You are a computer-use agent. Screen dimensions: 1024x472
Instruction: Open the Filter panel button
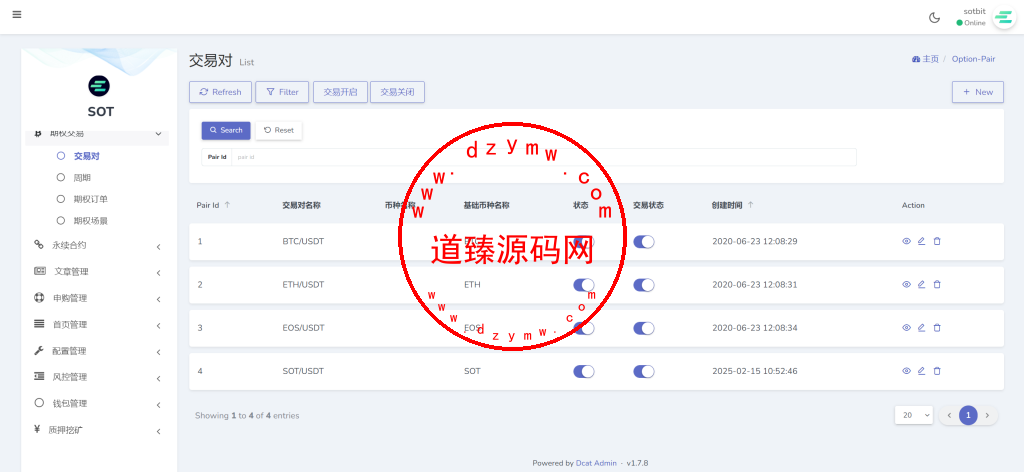click(x=282, y=92)
